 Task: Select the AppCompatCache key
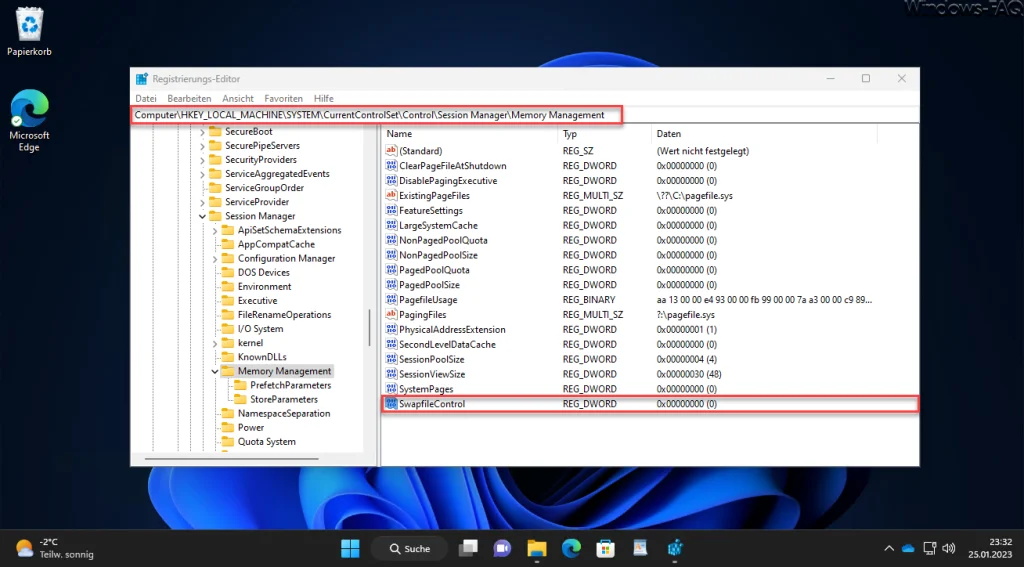click(276, 244)
